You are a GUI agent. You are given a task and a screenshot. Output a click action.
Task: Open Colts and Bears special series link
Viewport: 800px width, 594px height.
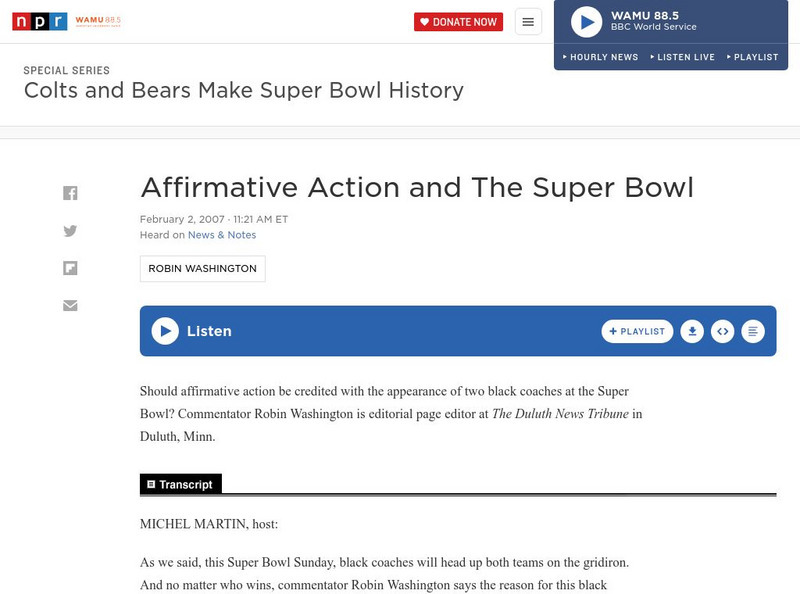(x=244, y=90)
